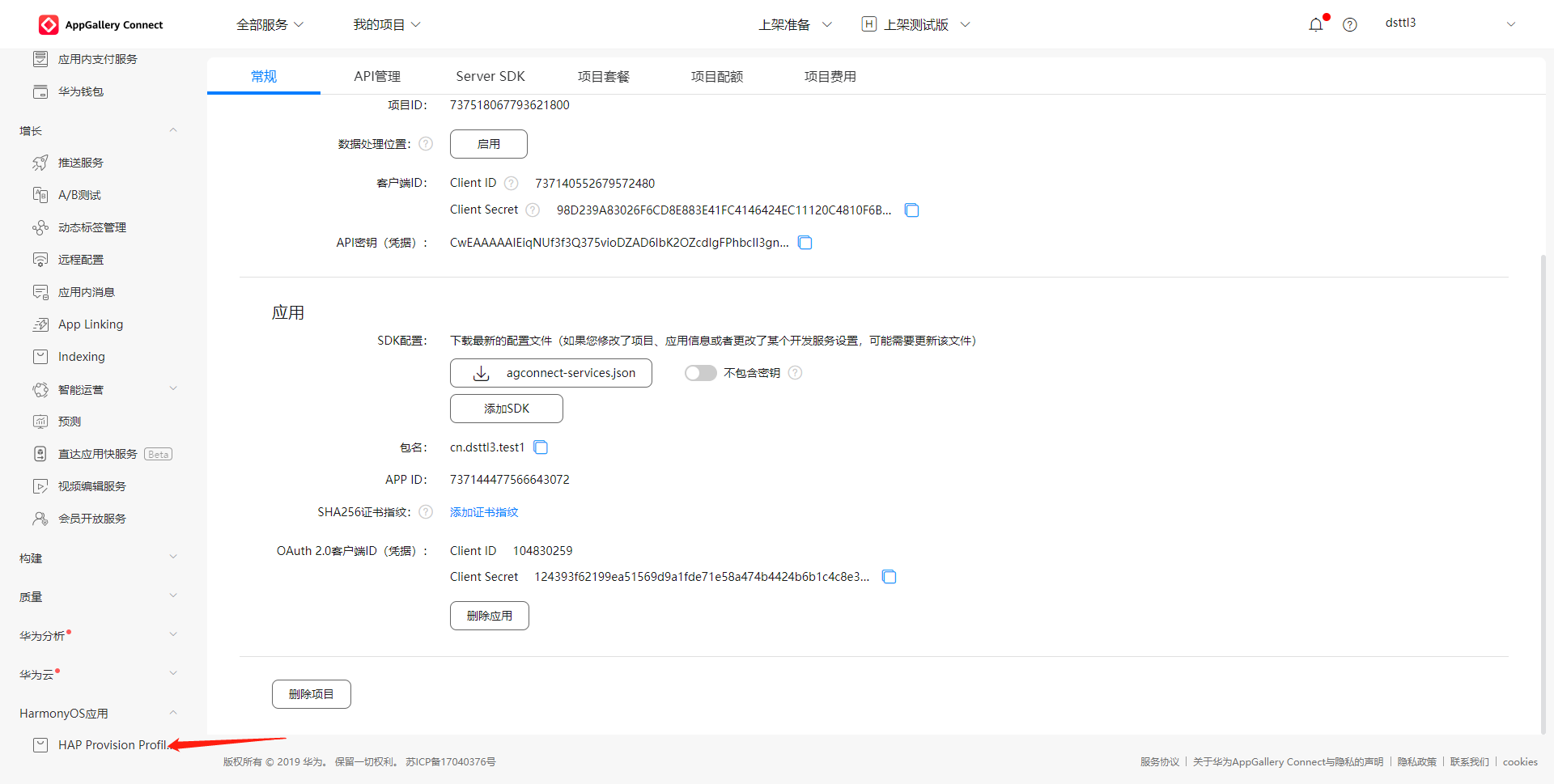
Task: Open the 我的项目 dropdown
Action: pyautogui.click(x=387, y=25)
